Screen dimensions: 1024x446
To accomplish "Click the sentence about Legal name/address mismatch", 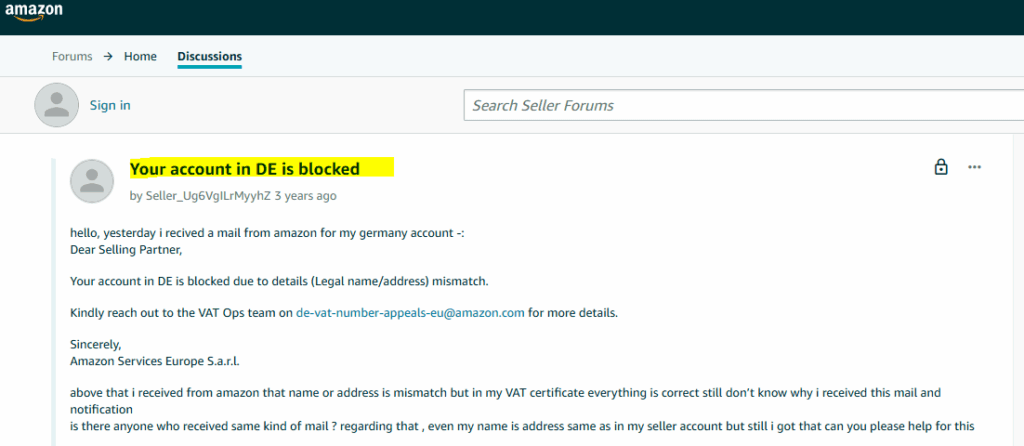I will [279, 281].
